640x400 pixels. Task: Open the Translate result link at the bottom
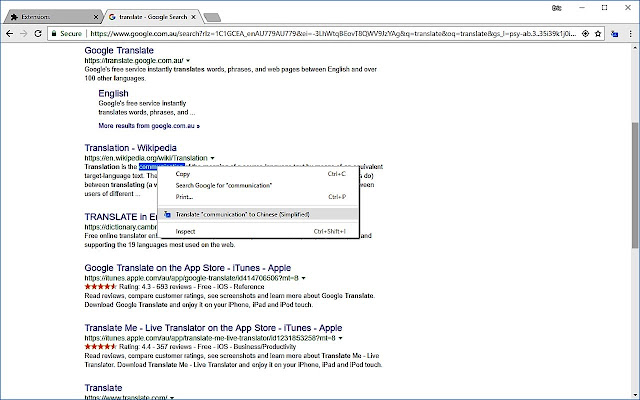103,388
